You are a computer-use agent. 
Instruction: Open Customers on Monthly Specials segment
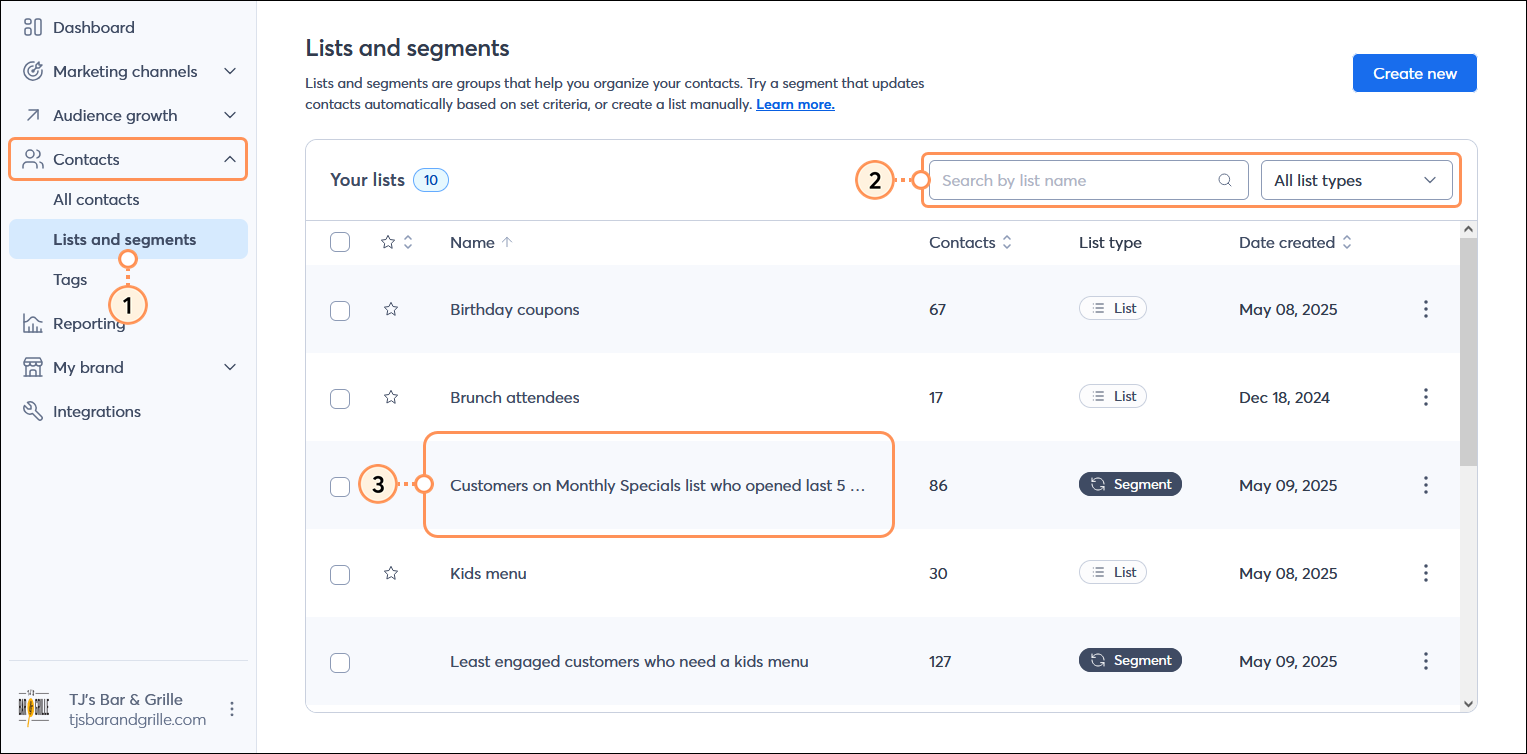(x=657, y=485)
